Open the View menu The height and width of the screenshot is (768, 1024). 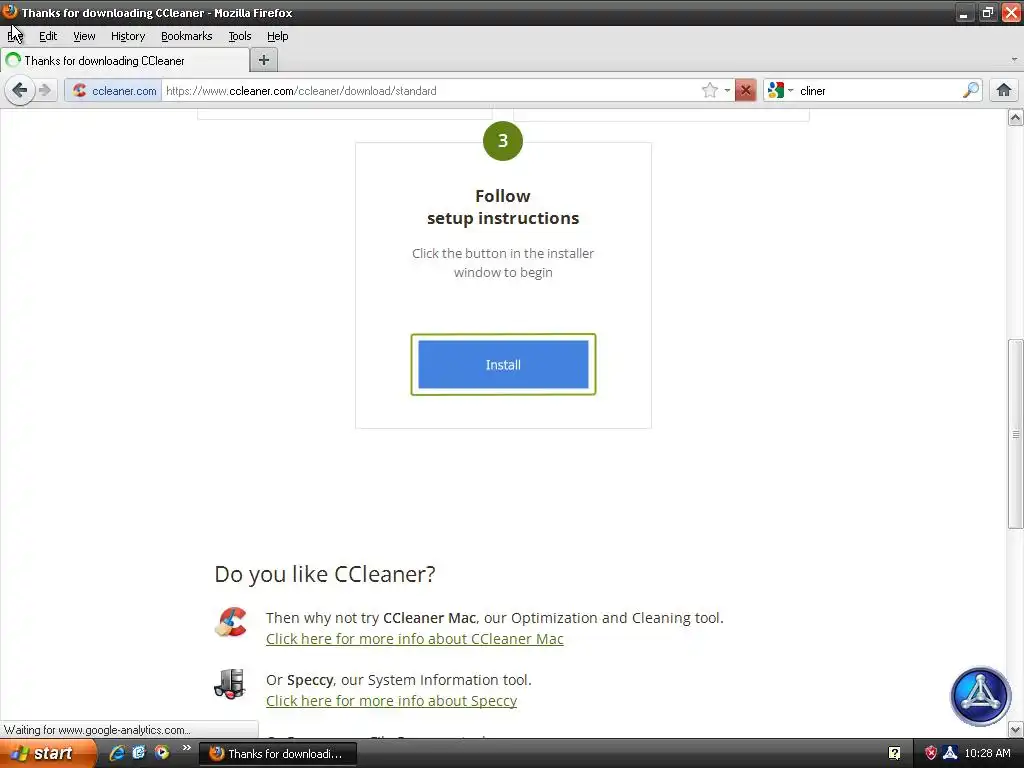84,36
